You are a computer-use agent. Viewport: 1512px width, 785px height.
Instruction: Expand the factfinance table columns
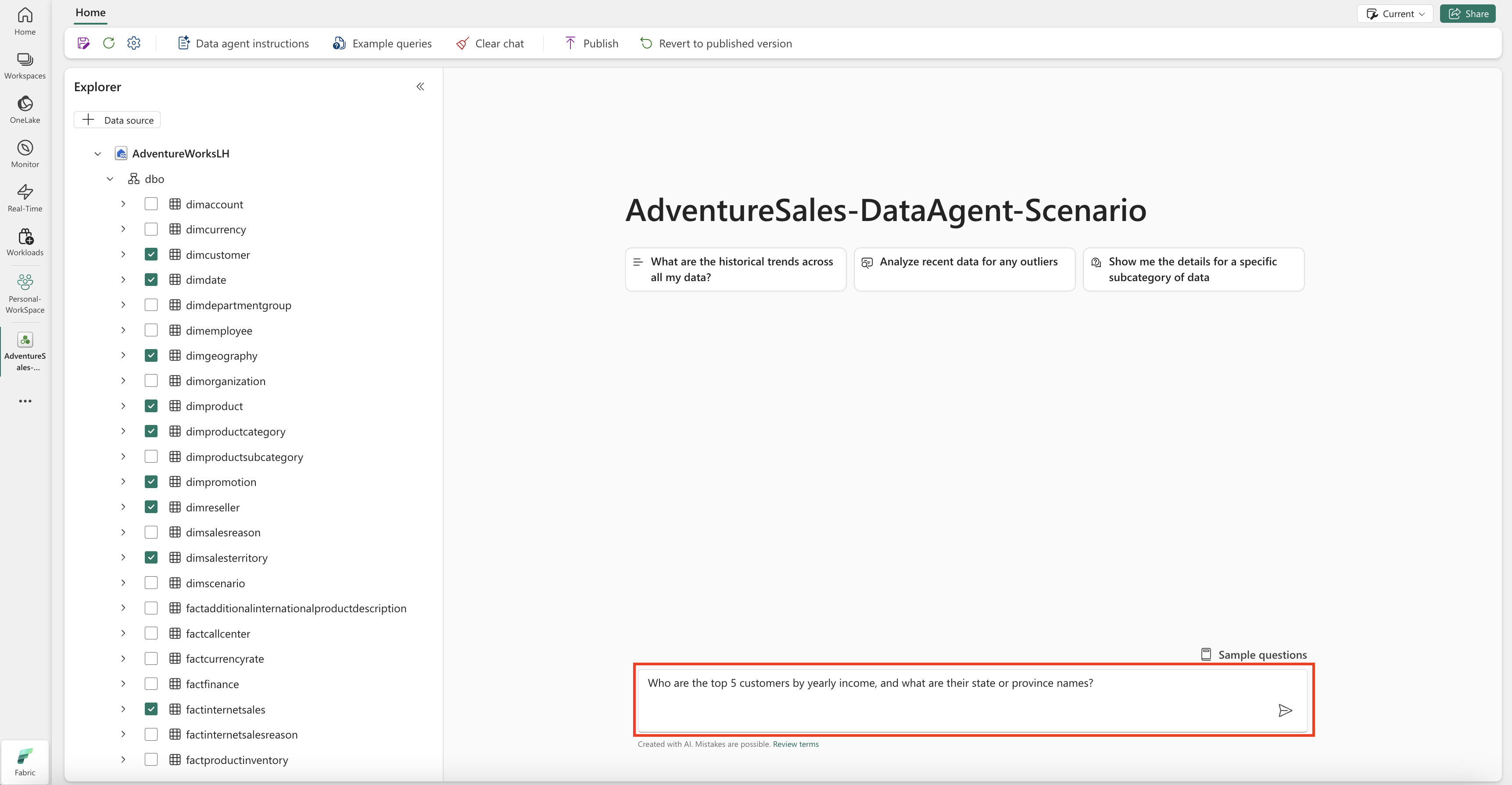(x=123, y=684)
